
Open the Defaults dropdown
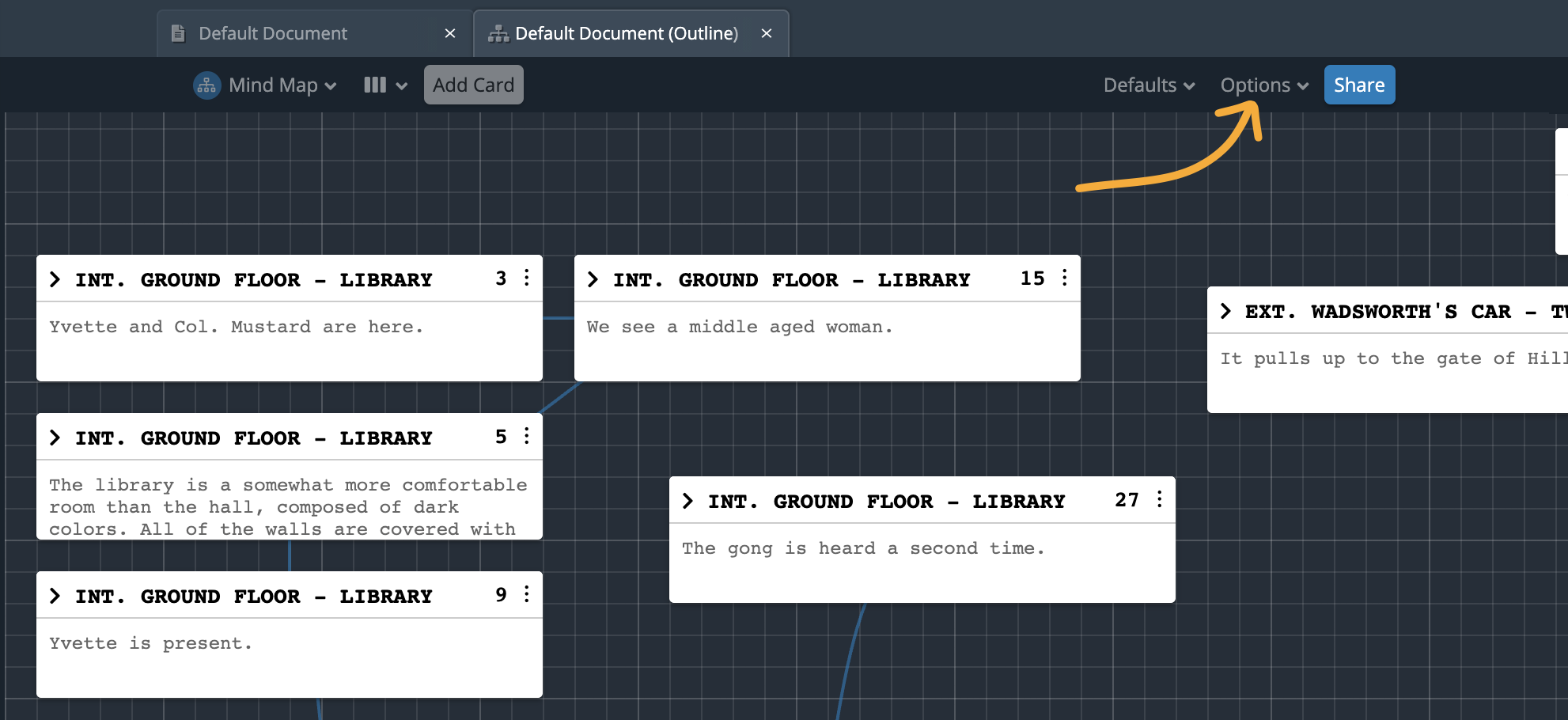pyautogui.click(x=1147, y=85)
